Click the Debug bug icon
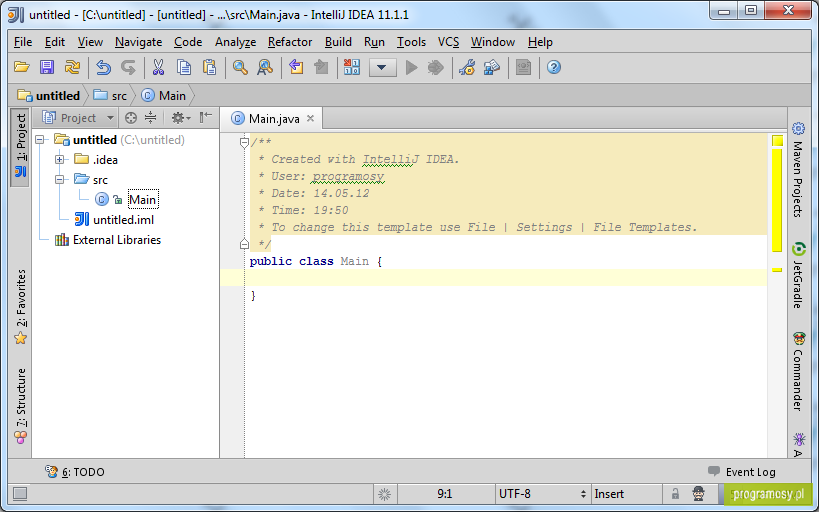 (x=436, y=67)
